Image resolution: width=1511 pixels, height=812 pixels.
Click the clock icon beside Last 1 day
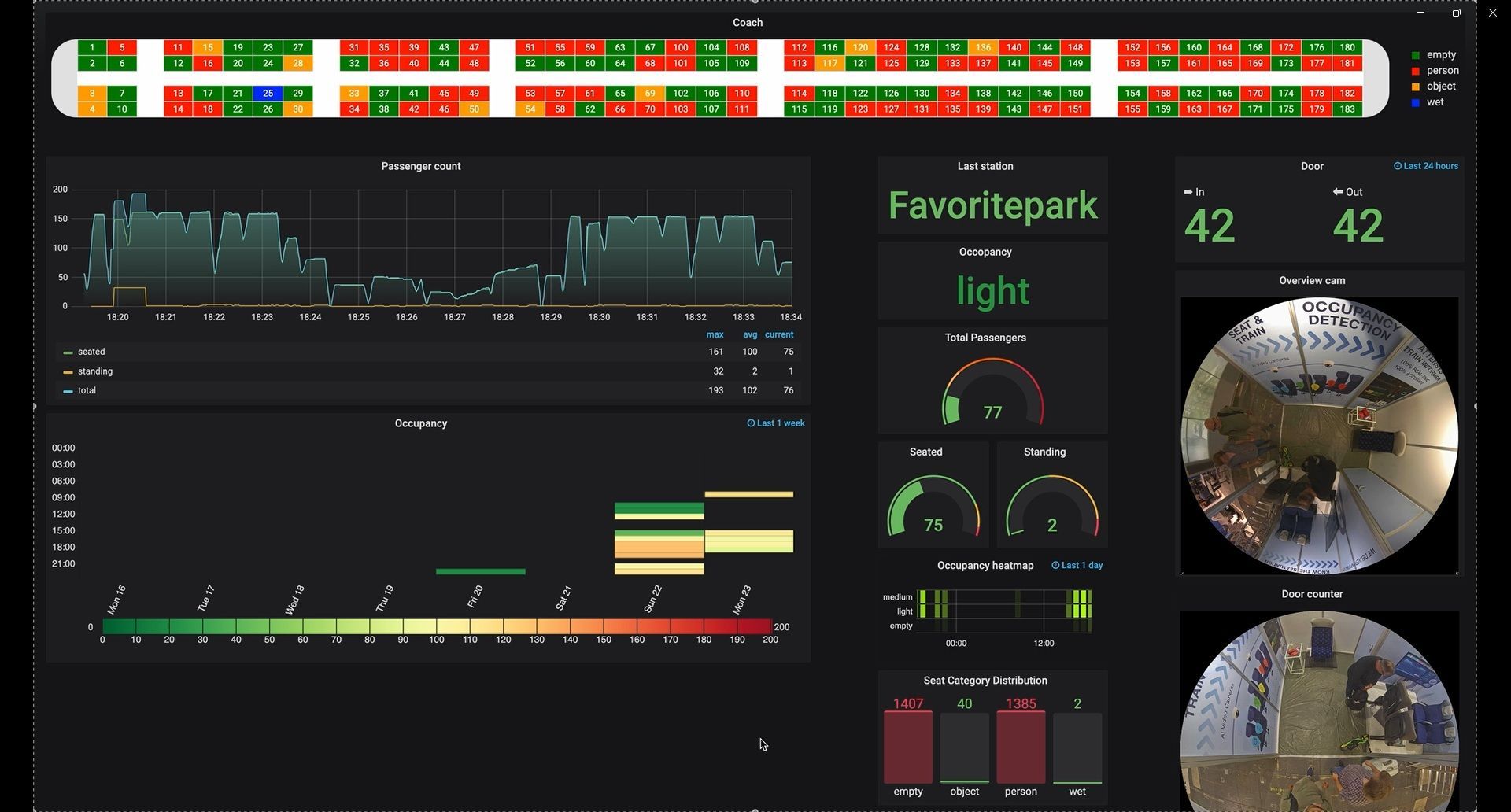pyautogui.click(x=1055, y=565)
